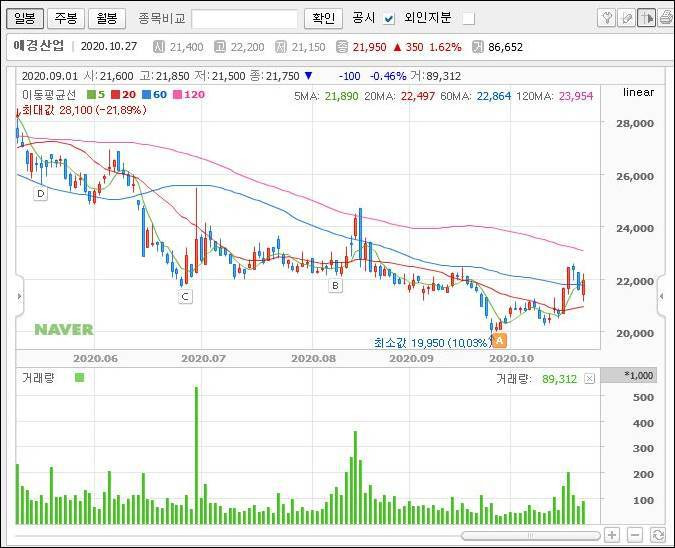
Task: Click the volume value 89,312 in green
Action: coord(559,379)
